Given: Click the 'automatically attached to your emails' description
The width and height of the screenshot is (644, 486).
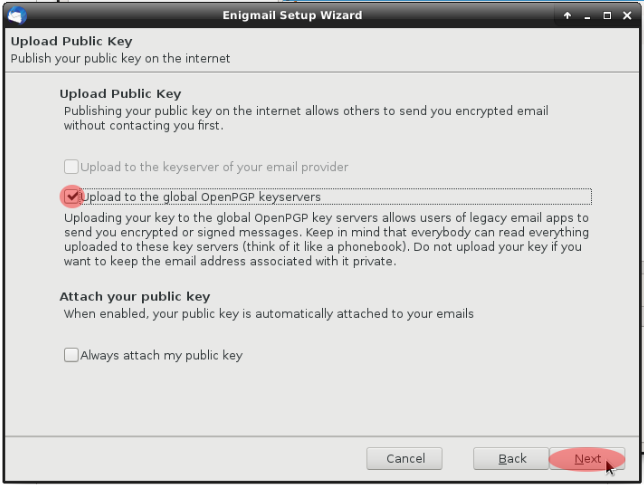Looking at the screenshot, I should click(268, 314).
